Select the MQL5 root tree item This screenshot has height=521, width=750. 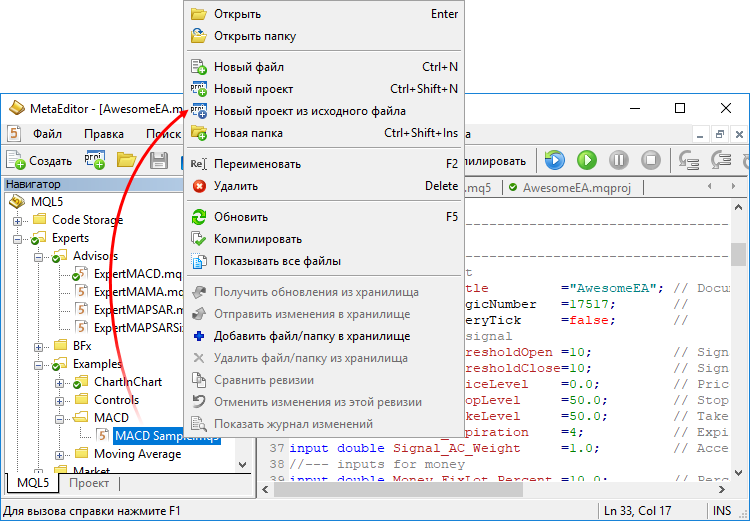tap(47, 202)
